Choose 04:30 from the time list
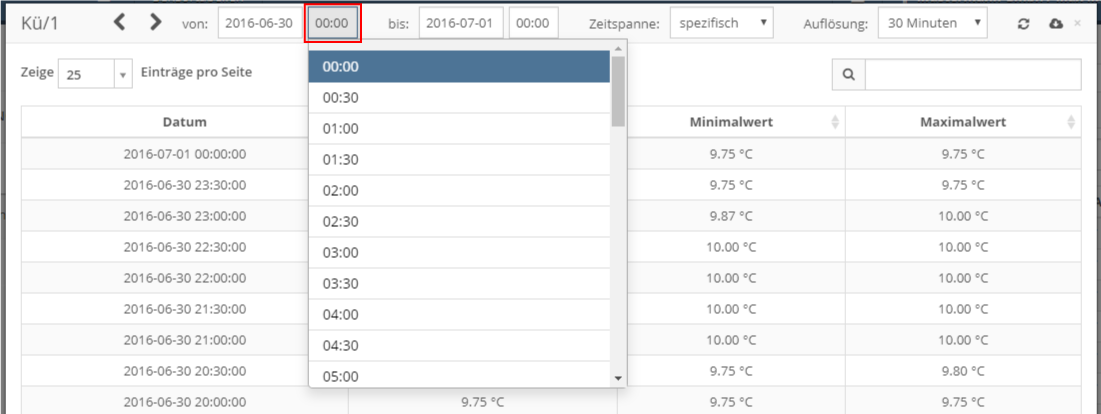Screen dimensions: 1101x414 click(459, 345)
